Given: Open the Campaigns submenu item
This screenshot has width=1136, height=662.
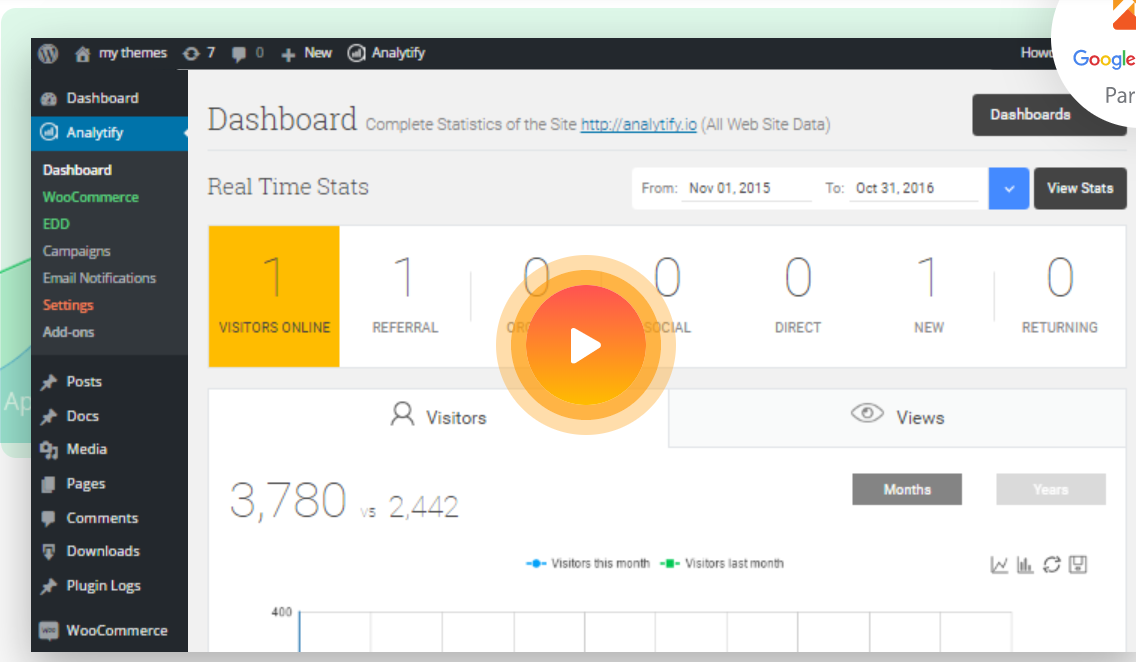Looking at the screenshot, I should click(76, 251).
